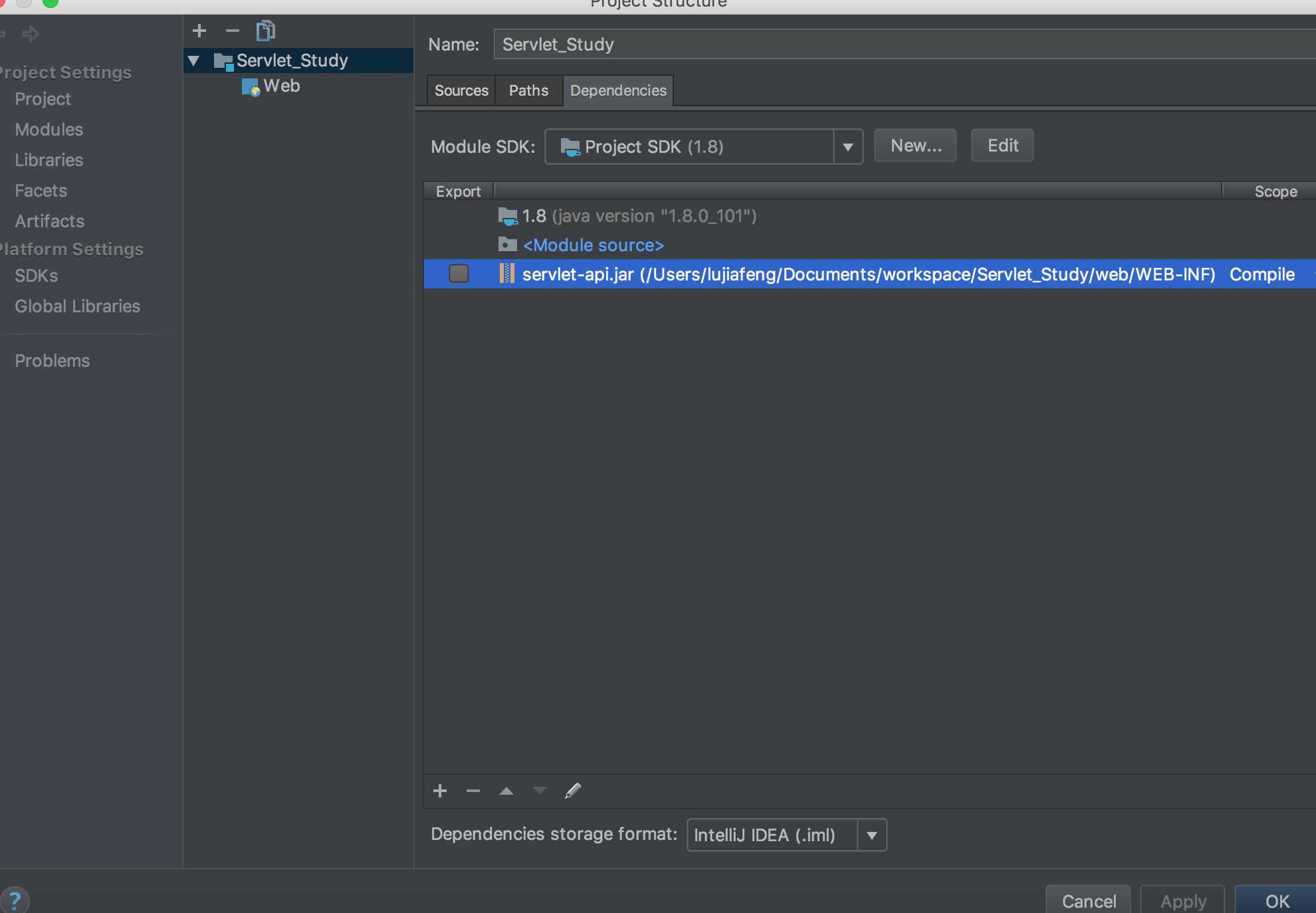The image size is (1316, 913).
Task: Collapse the Servlet_Study module tree node
Action: (x=194, y=60)
